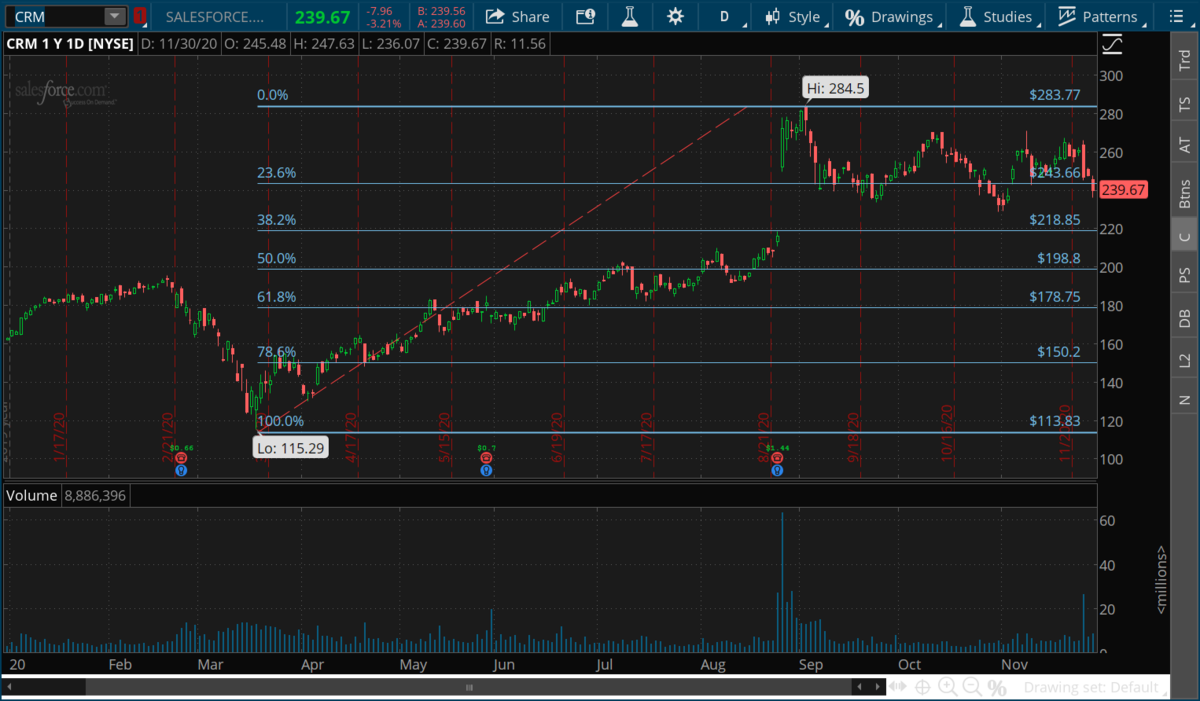Viewport: 1200px width, 701px height.
Task: Click the $150.2 Fibonacci price label
Action: (x=1059, y=352)
